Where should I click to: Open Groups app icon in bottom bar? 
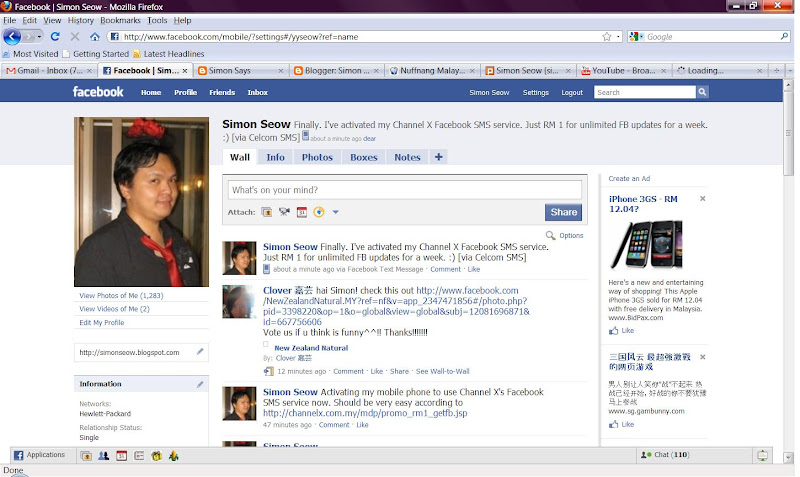pyautogui.click(x=104, y=456)
